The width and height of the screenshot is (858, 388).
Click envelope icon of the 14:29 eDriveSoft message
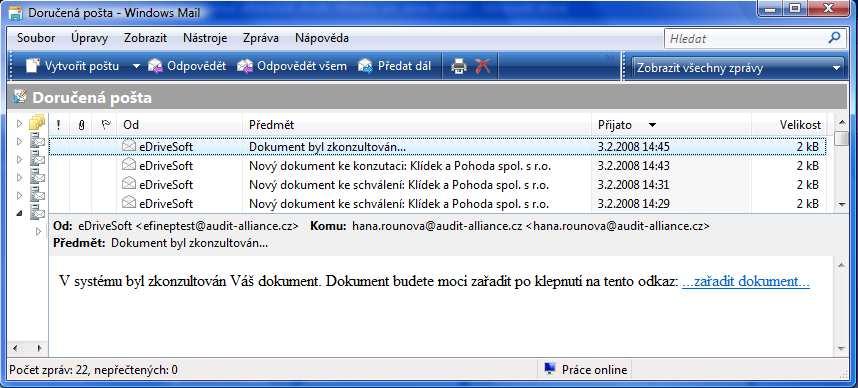point(129,203)
